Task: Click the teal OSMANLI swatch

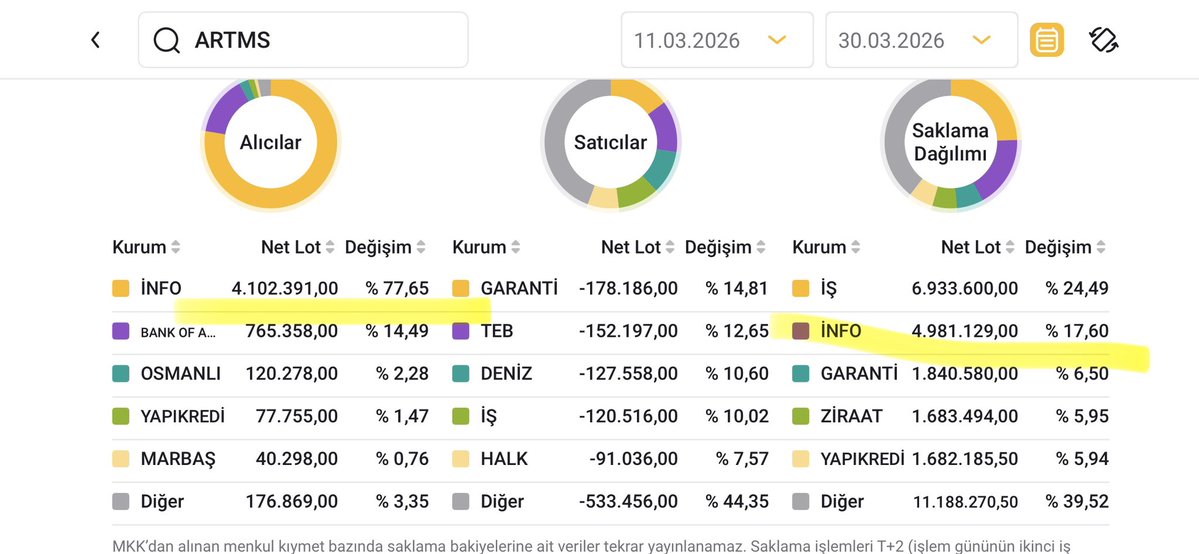Action: pos(120,373)
